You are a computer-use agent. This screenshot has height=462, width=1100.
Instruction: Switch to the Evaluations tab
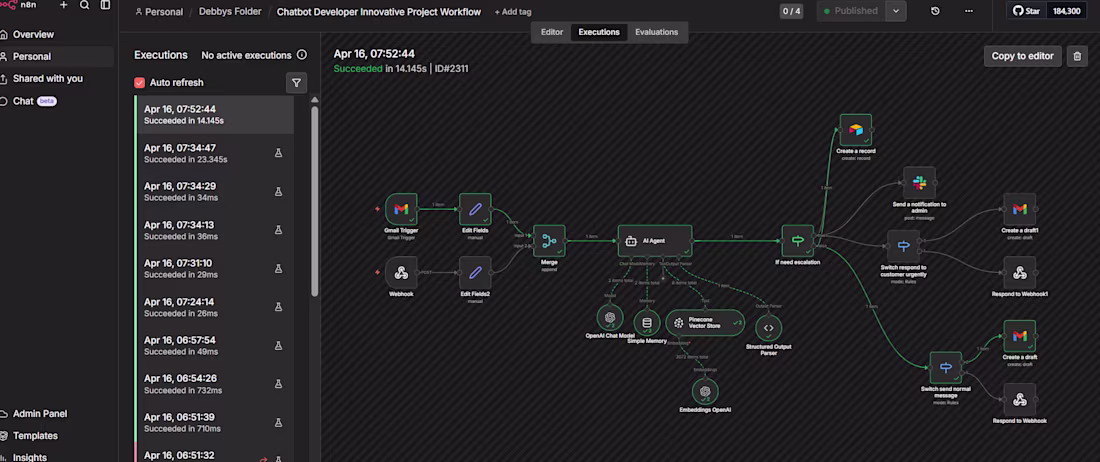[657, 32]
